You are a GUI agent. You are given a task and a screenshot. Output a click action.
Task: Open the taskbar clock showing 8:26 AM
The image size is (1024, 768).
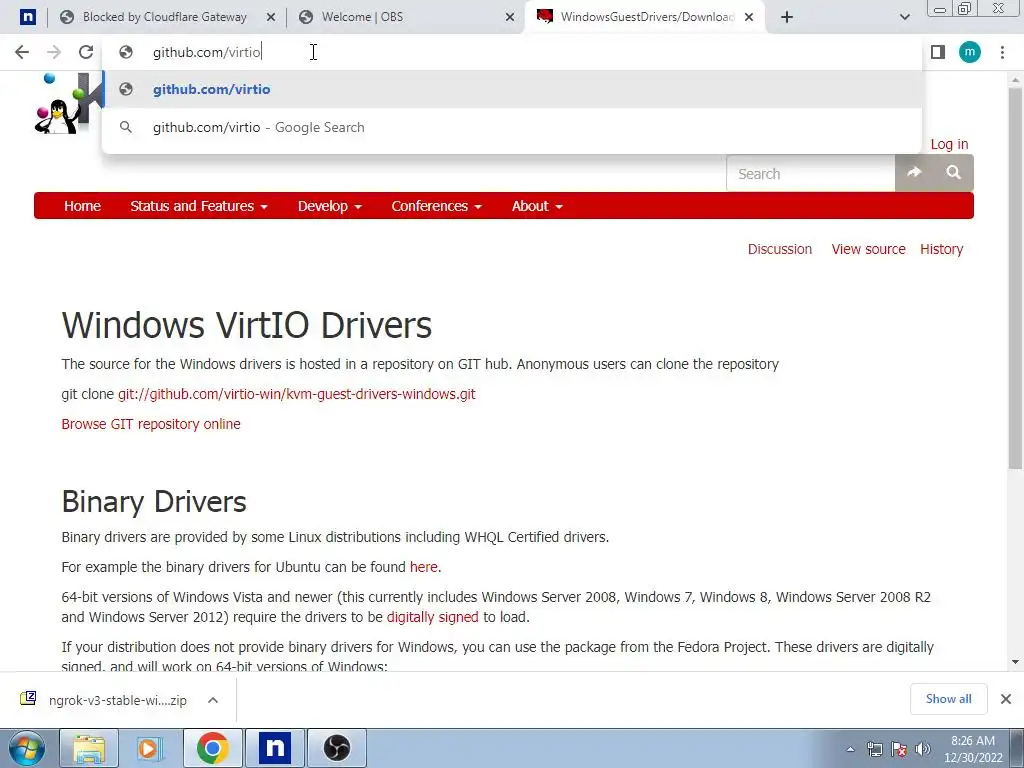(x=973, y=749)
